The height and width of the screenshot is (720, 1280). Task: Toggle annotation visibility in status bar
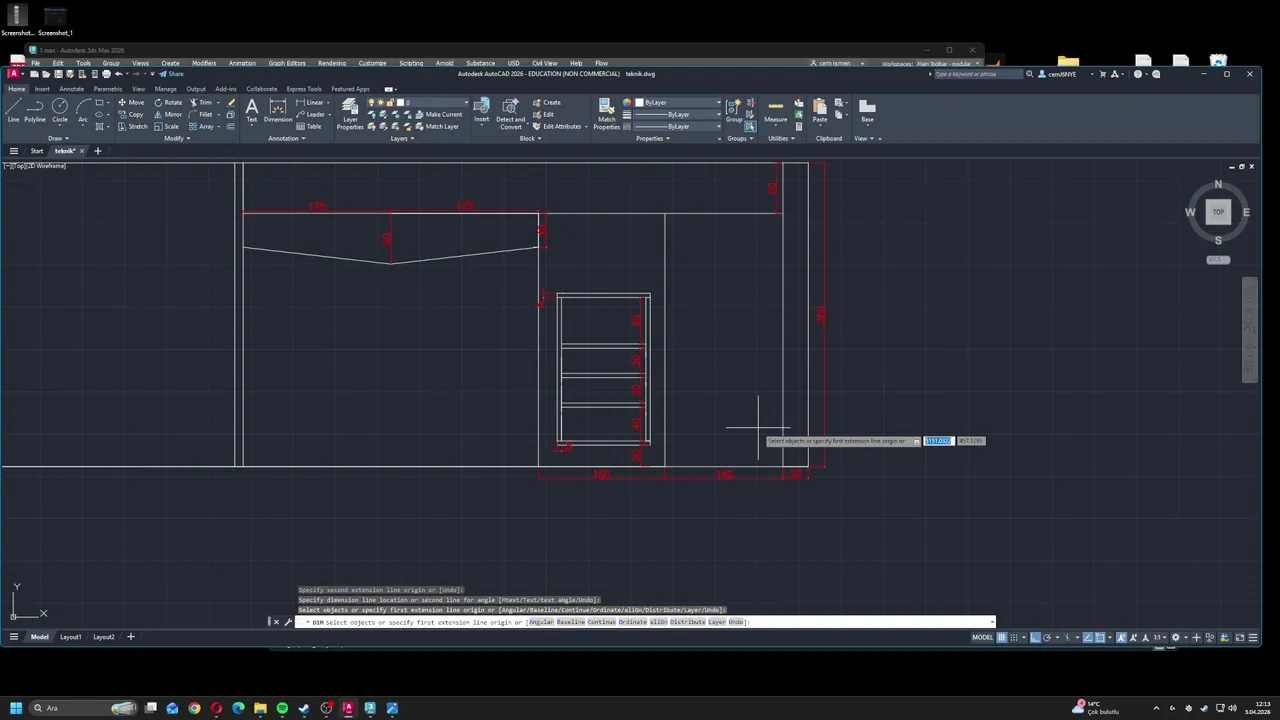tap(1121, 637)
